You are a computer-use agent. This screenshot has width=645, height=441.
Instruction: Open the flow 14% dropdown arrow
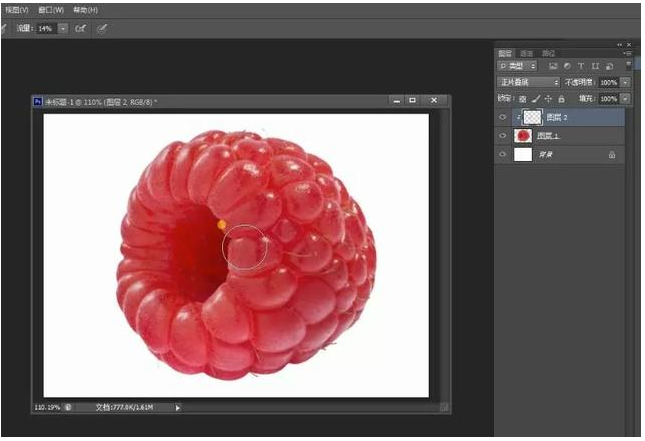point(63,29)
